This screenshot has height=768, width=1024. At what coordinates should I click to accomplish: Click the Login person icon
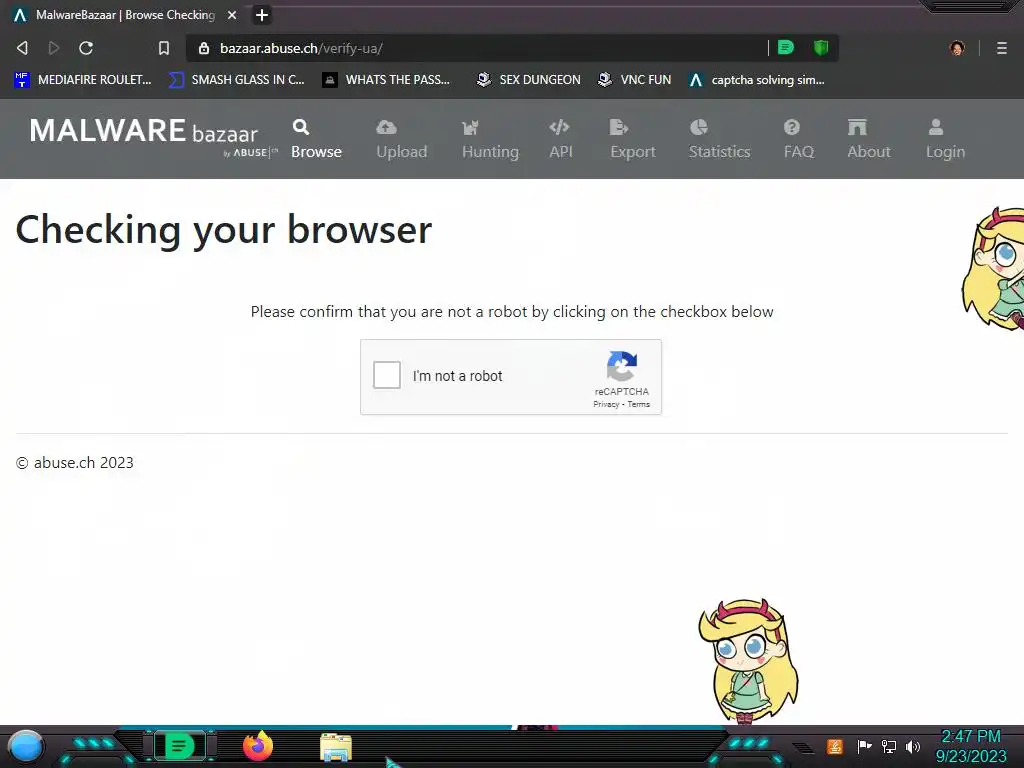pyautogui.click(x=936, y=127)
